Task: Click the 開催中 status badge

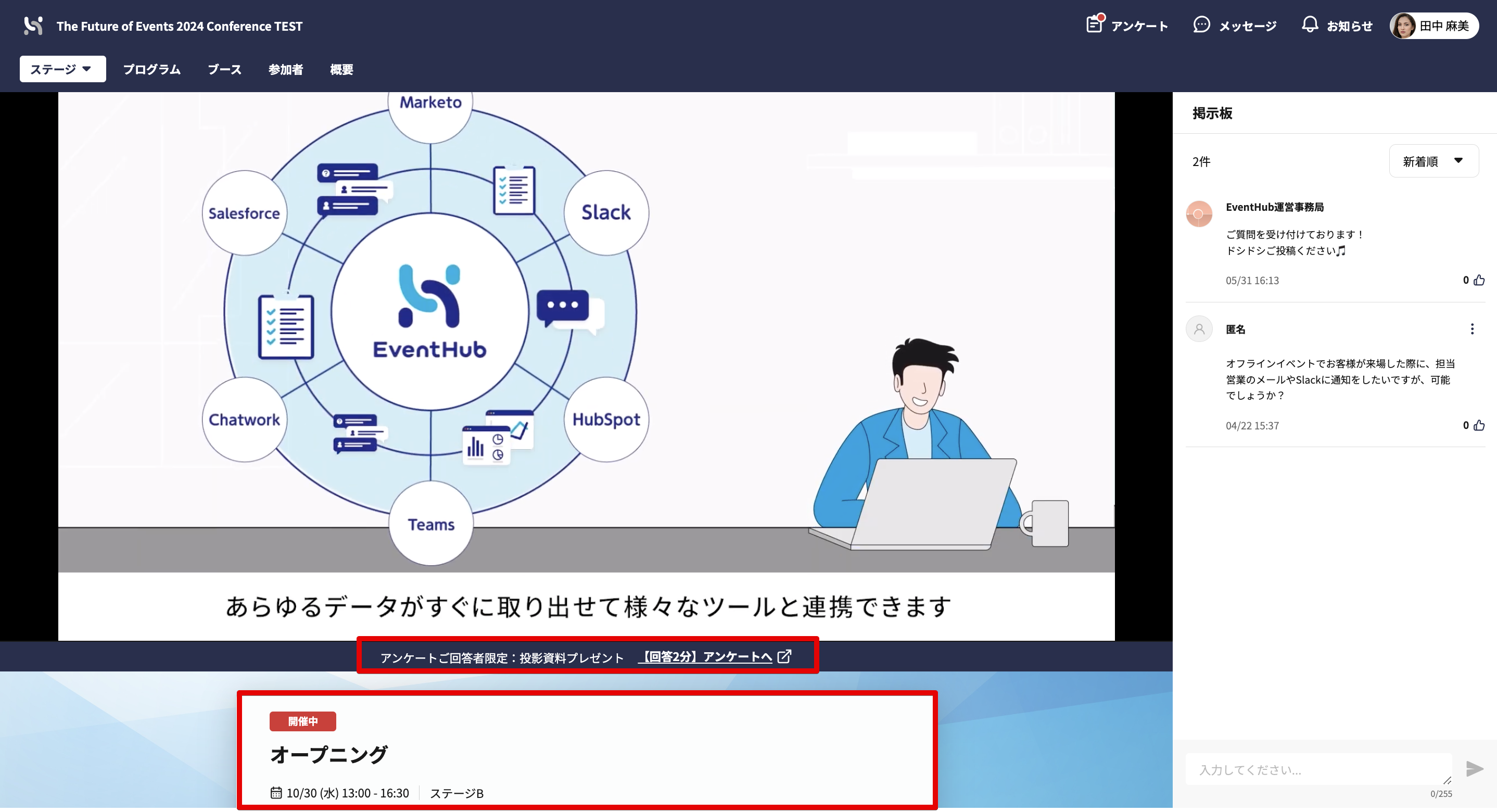Action: [x=303, y=721]
